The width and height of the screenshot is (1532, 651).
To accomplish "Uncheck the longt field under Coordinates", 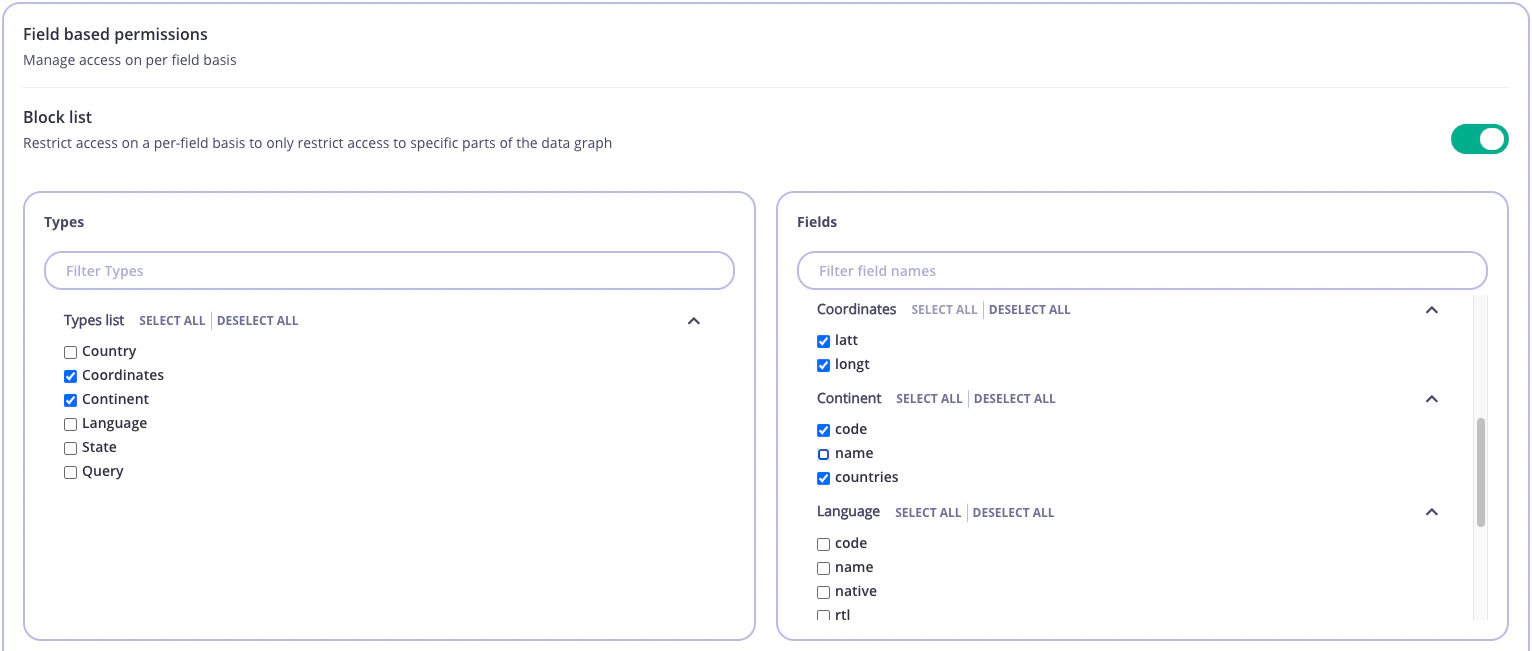I will [823, 365].
